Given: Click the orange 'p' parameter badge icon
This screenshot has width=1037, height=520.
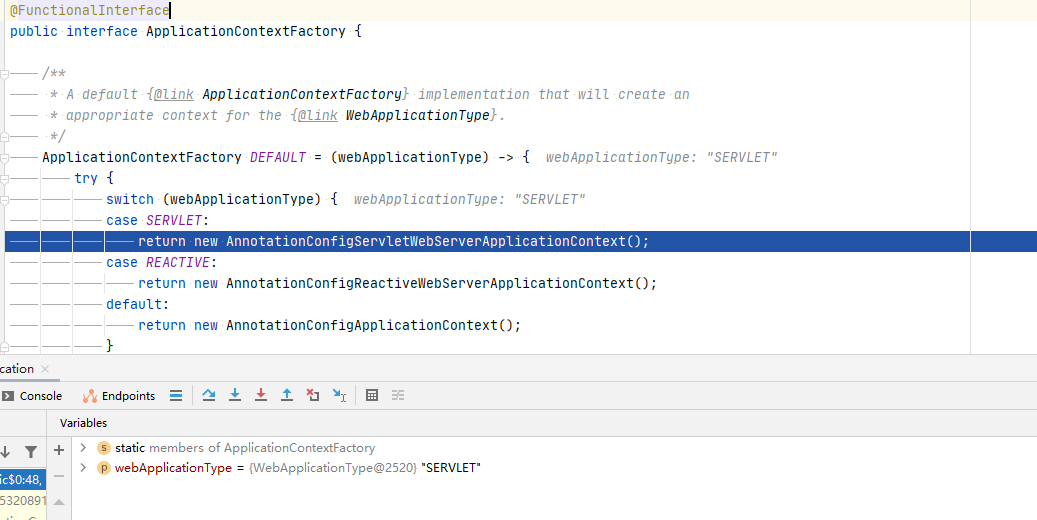Looking at the screenshot, I should 104,468.
